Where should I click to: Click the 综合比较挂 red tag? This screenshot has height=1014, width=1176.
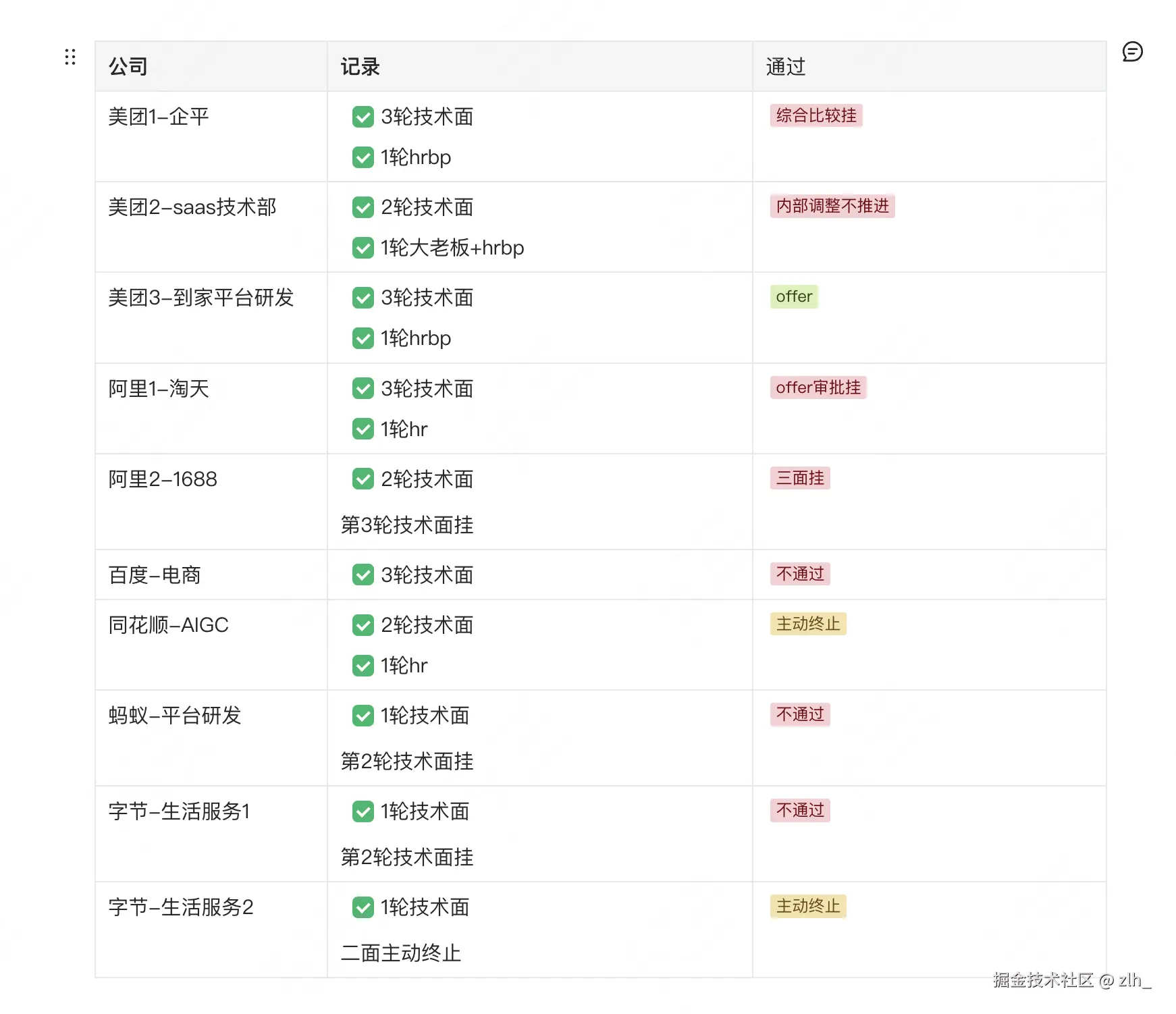[x=816, y=115]
